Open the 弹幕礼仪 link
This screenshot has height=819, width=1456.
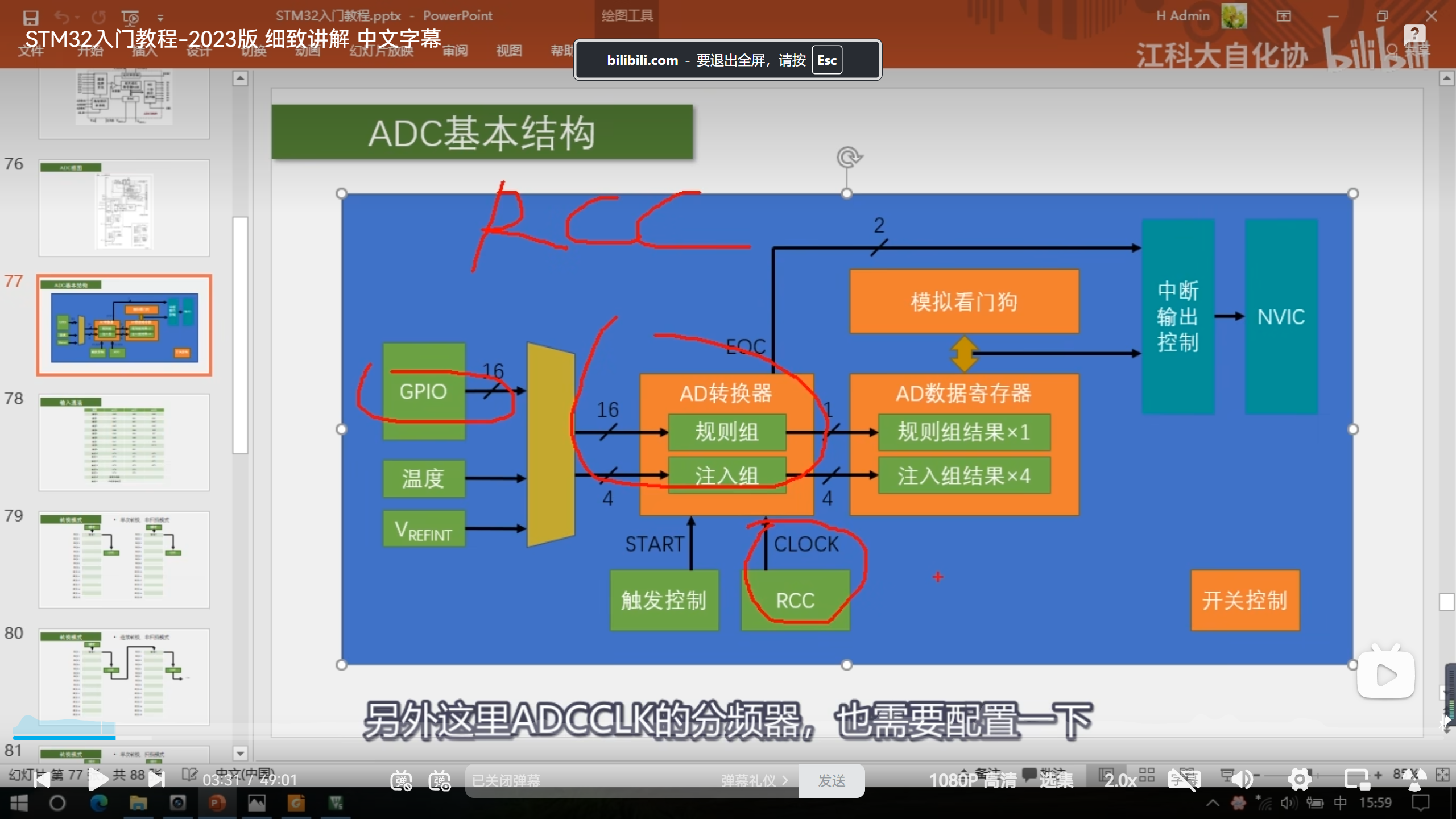754,780
